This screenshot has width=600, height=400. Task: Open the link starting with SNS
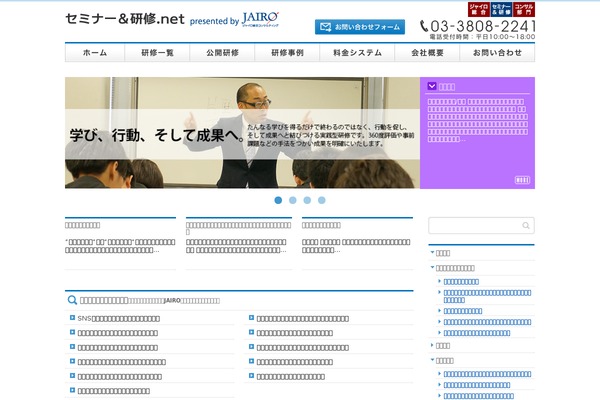[119, 318]
